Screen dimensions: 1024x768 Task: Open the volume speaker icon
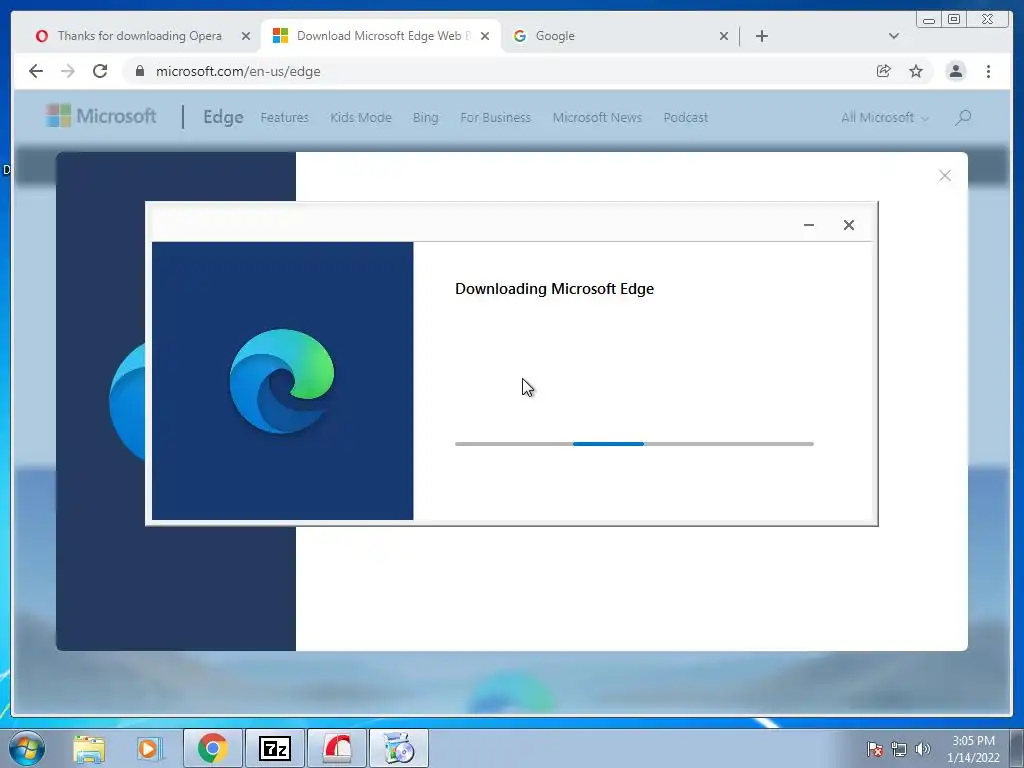923,749
